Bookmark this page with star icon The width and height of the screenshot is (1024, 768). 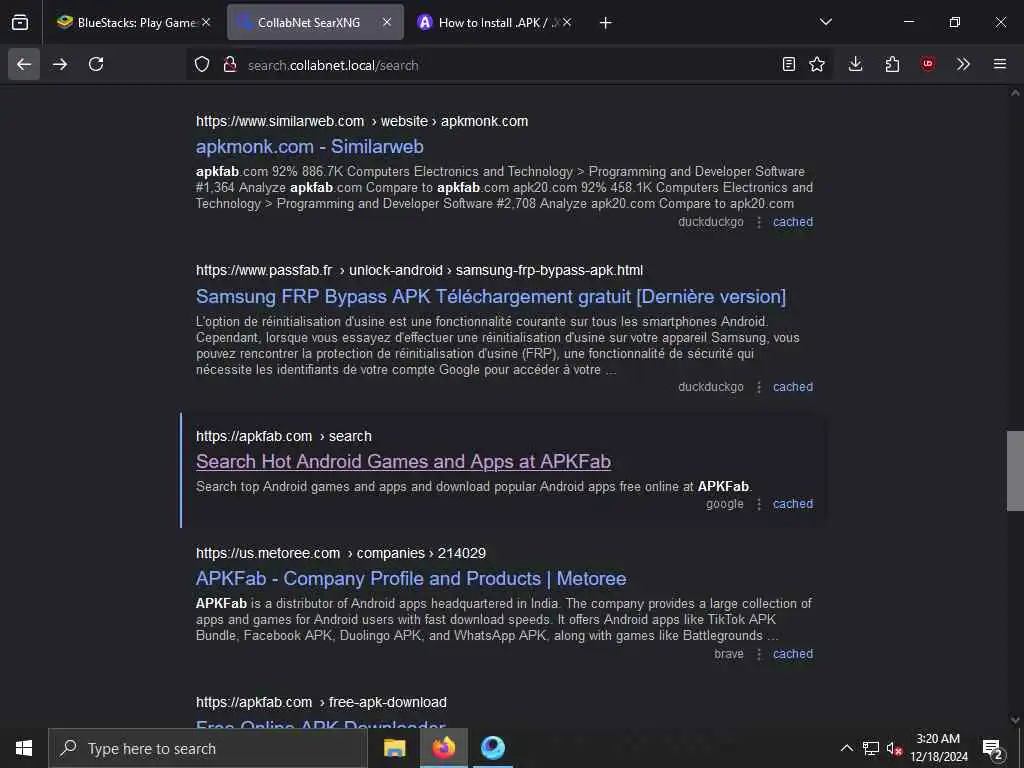pyautogui.click(x=817, y=64)
